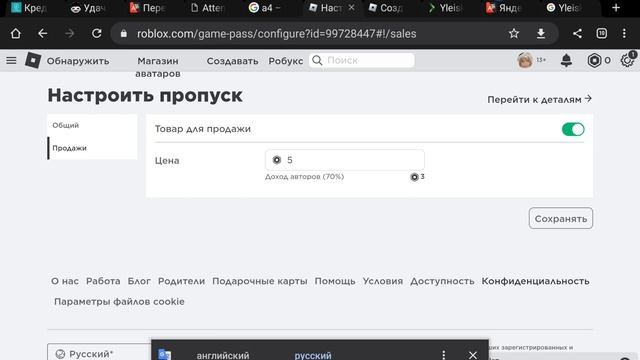Open Робукс in the nav bar
Screen dimensions: 640x360
click(x=286, y=61)
